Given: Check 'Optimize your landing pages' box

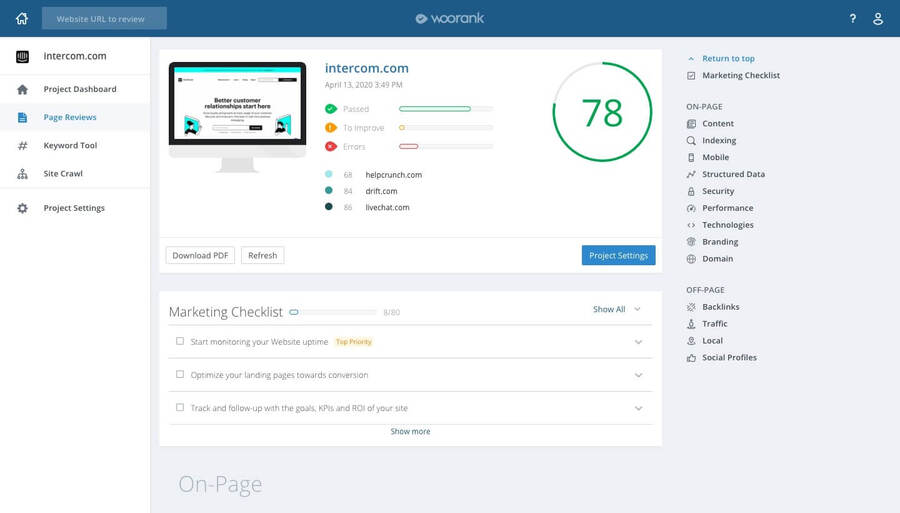Looking at the screenshot, I should coord(180,374).
